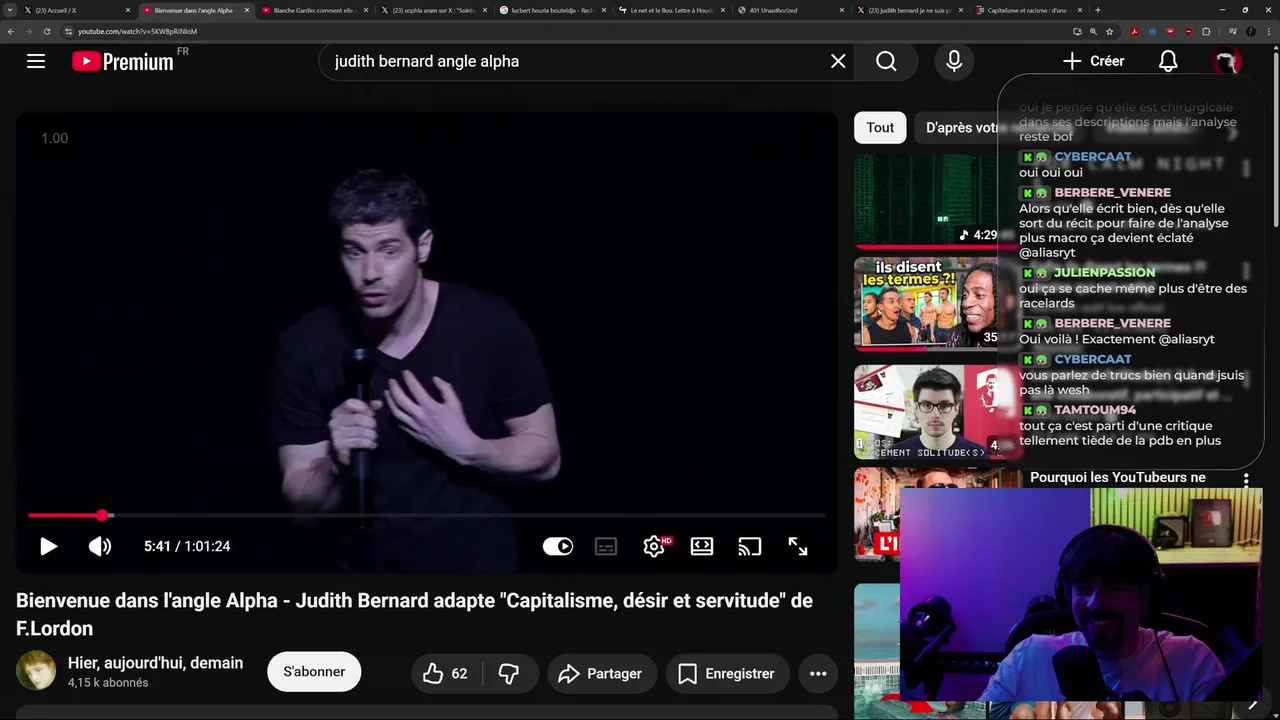Play the video with the play button
This screenshot has width=1280, height=720.
(48, 546)
